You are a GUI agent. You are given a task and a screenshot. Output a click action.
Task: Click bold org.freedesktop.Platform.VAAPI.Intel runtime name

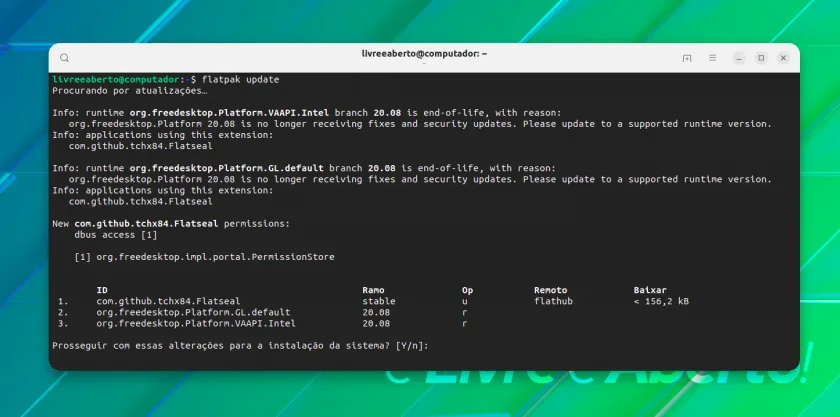tap(229, 113)
